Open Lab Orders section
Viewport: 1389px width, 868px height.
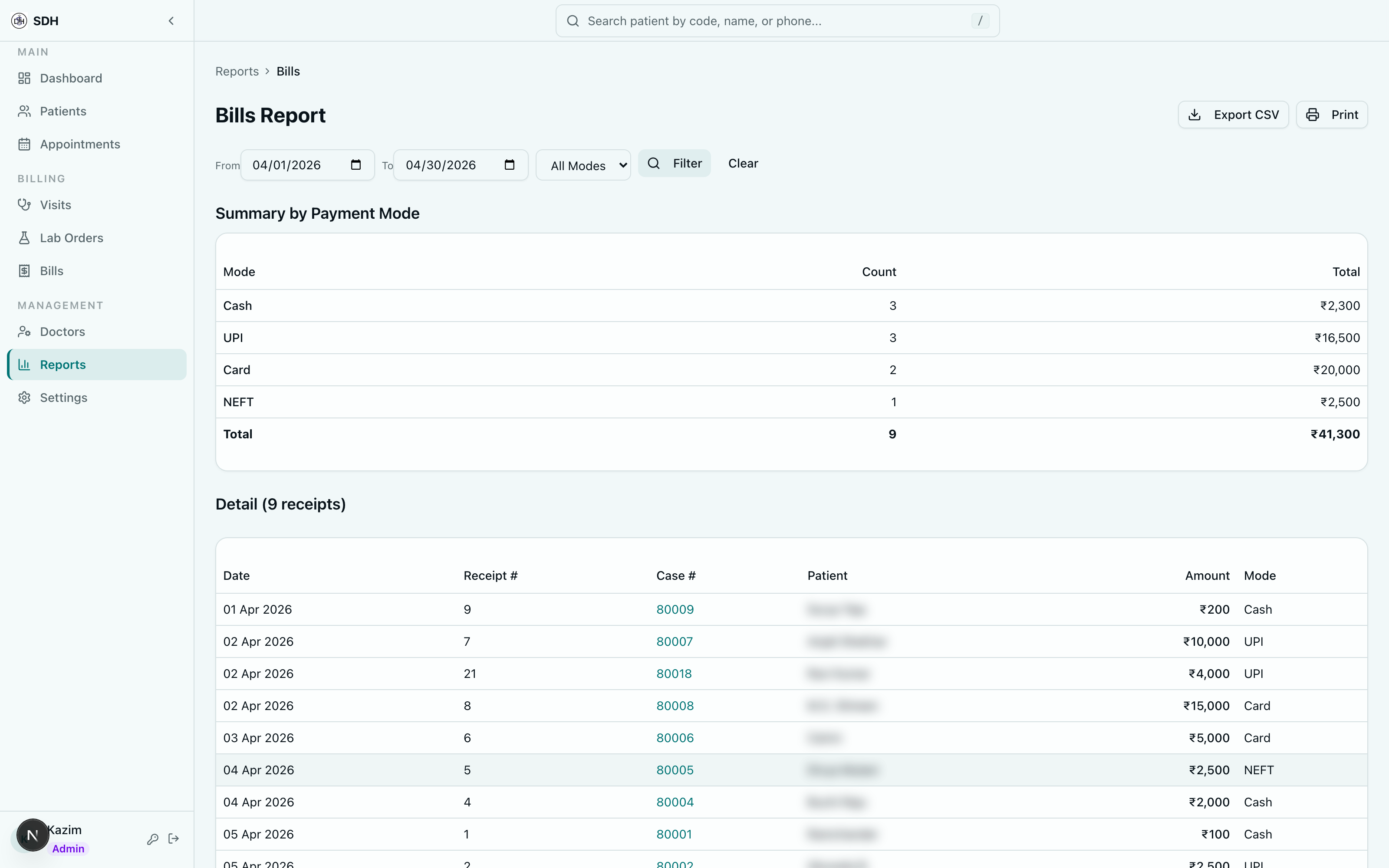96,238
